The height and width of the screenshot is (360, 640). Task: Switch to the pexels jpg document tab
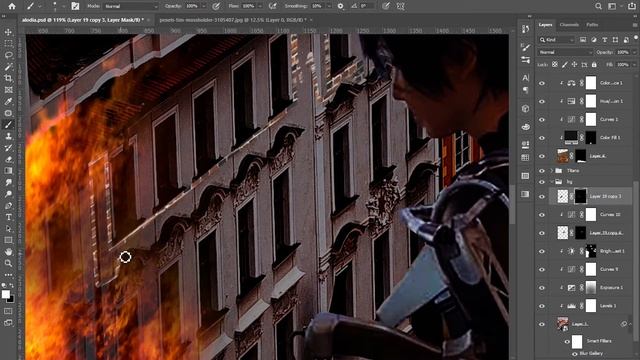(233, 20)
